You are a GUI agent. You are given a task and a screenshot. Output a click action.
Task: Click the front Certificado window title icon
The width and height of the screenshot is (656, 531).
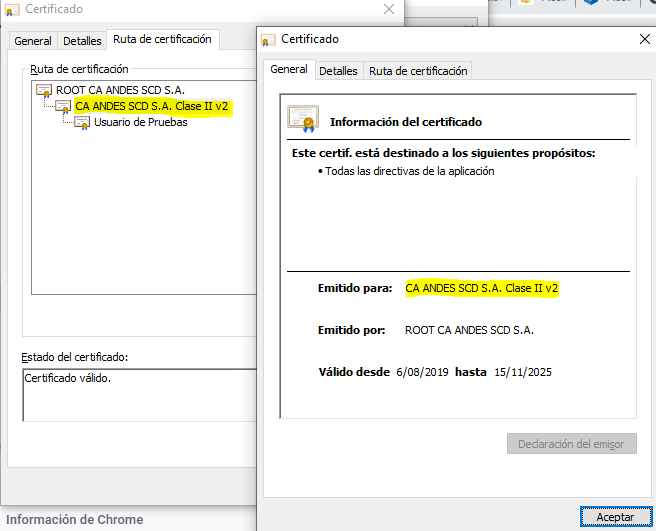pyautogui.click(x=268, y=40)
